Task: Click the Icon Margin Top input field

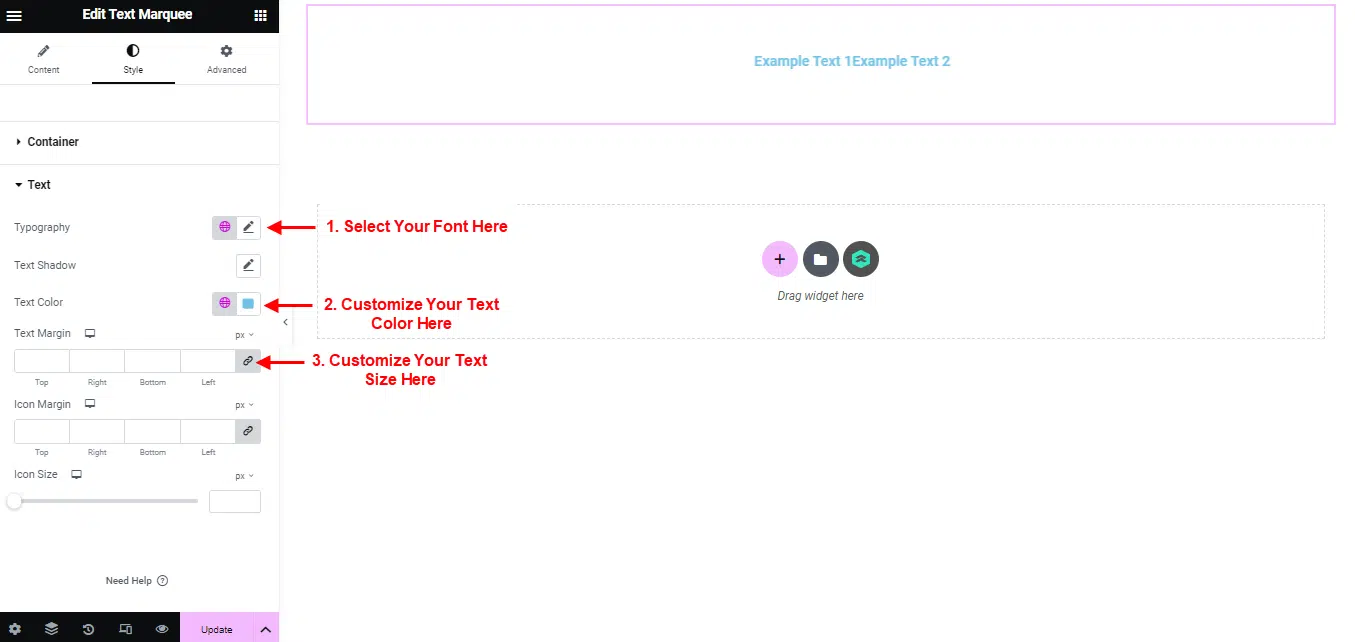Action: (42, 431)
